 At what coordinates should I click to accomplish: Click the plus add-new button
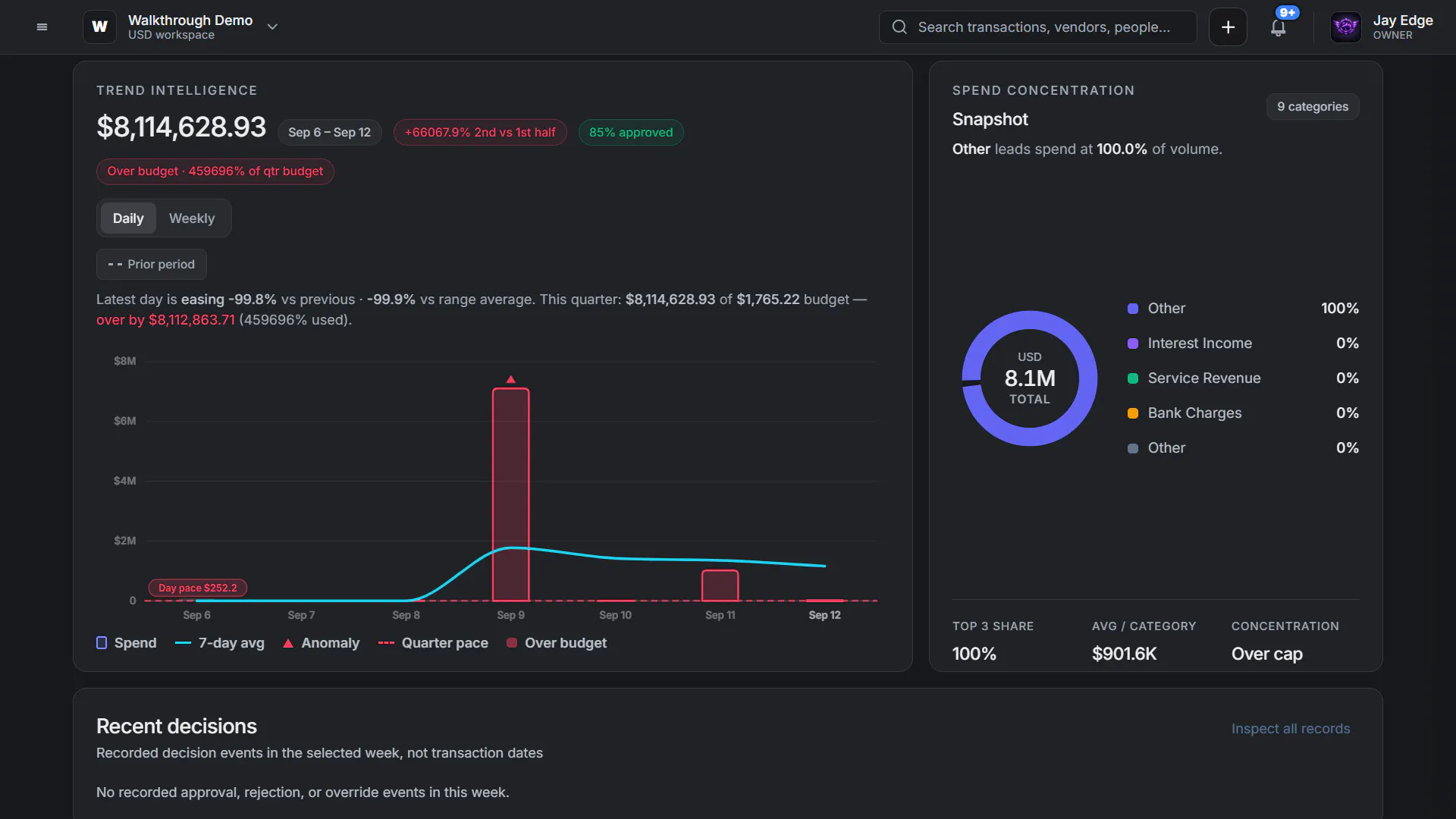click(x=1228, y=27)
